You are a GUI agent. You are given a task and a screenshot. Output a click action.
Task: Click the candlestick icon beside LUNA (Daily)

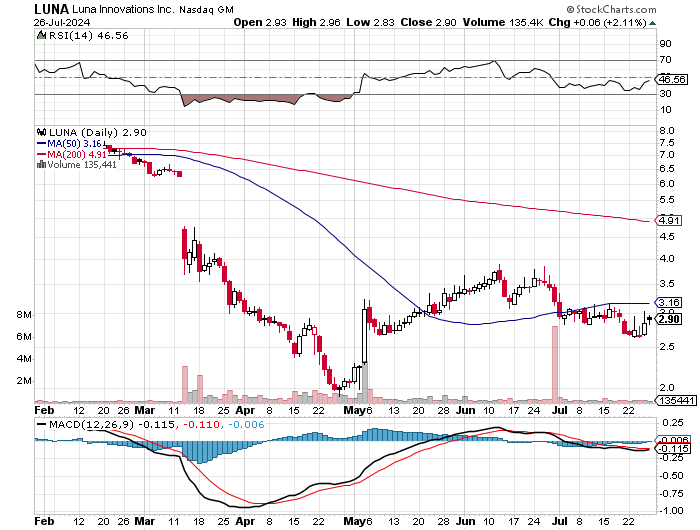click(42, 132)
